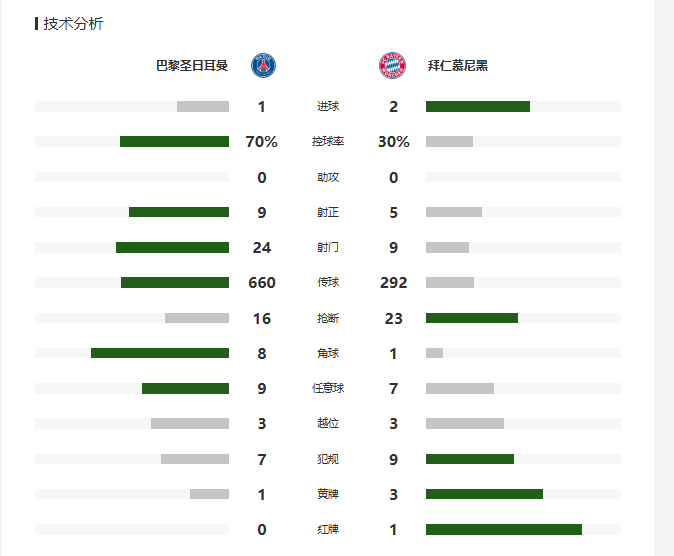The height and width of the screenshot is (556, 674).
Task: Click the 292 passes number
Action: click(x=393, y=283)
